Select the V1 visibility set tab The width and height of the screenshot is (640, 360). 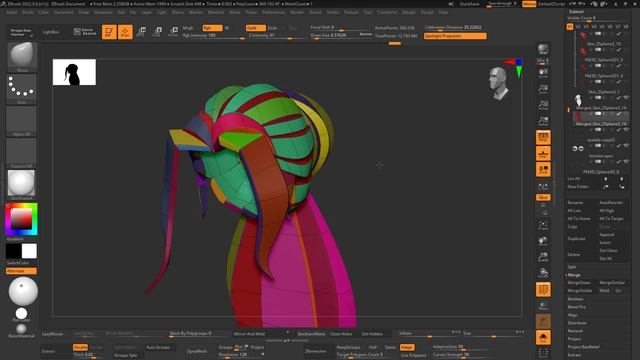570,27
